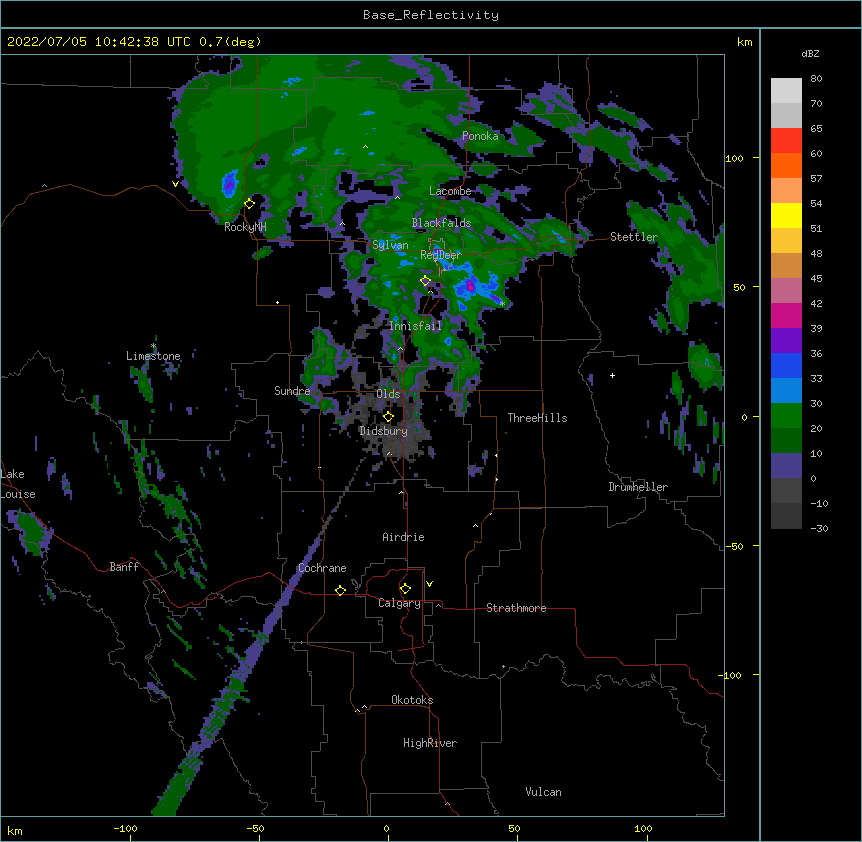The image size is (862, 842).
Task: Click the -30 value on dBZ legend
Action: pos(819,528)
